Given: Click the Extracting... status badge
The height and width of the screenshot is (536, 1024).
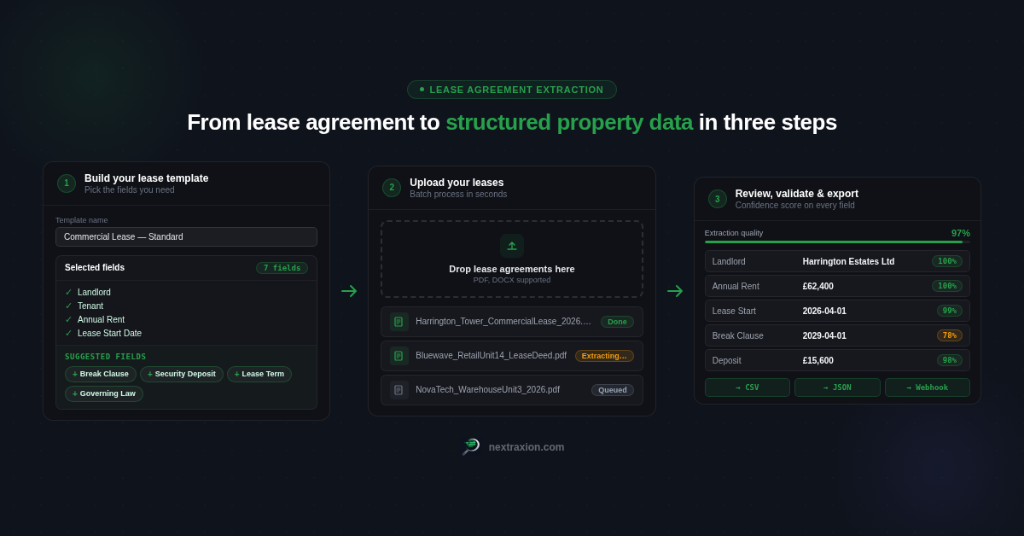Looking at the screenshot, I should [604, 356].
